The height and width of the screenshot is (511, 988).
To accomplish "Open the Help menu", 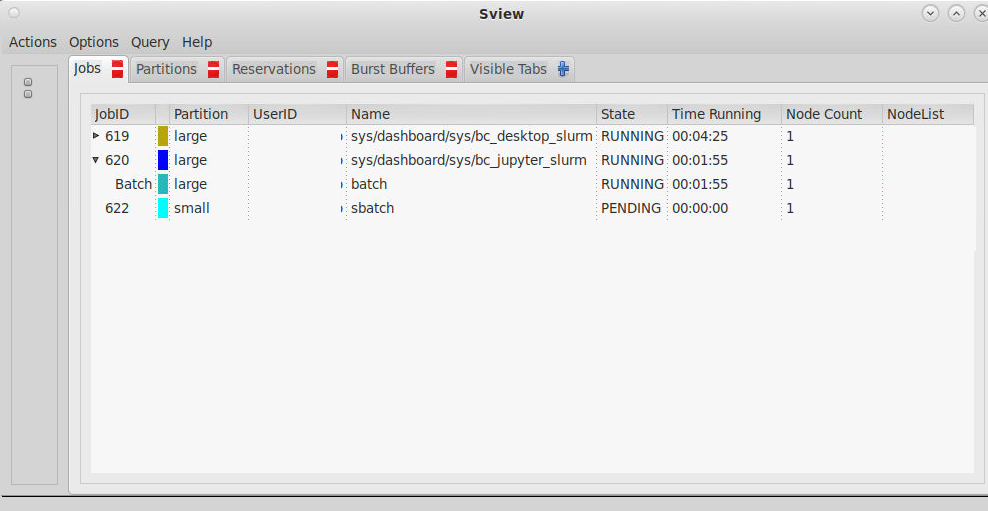I will coord(197,42).
